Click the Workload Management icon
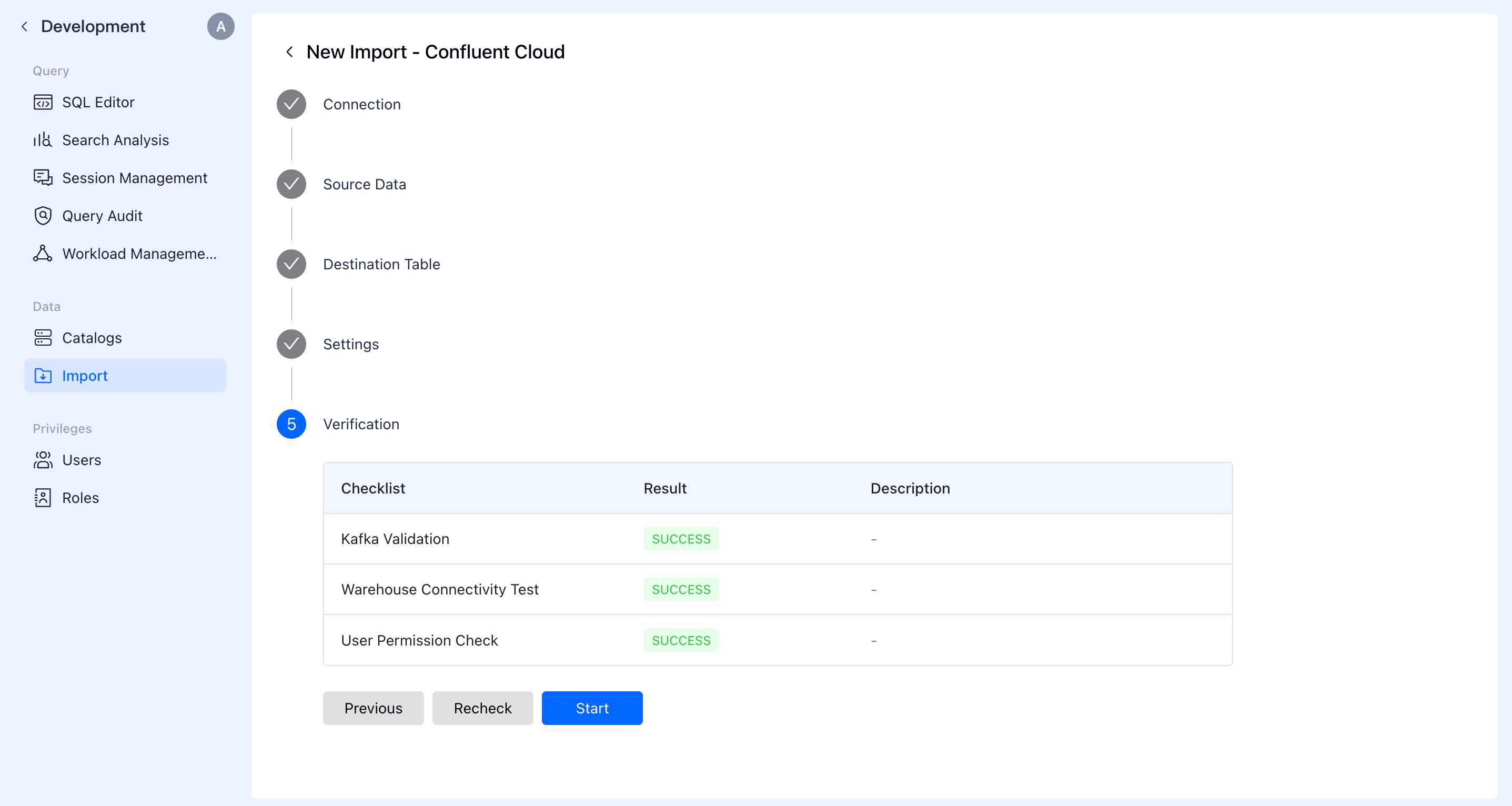The width and height of the screenshot is (1512, 806). coord(43,254)
